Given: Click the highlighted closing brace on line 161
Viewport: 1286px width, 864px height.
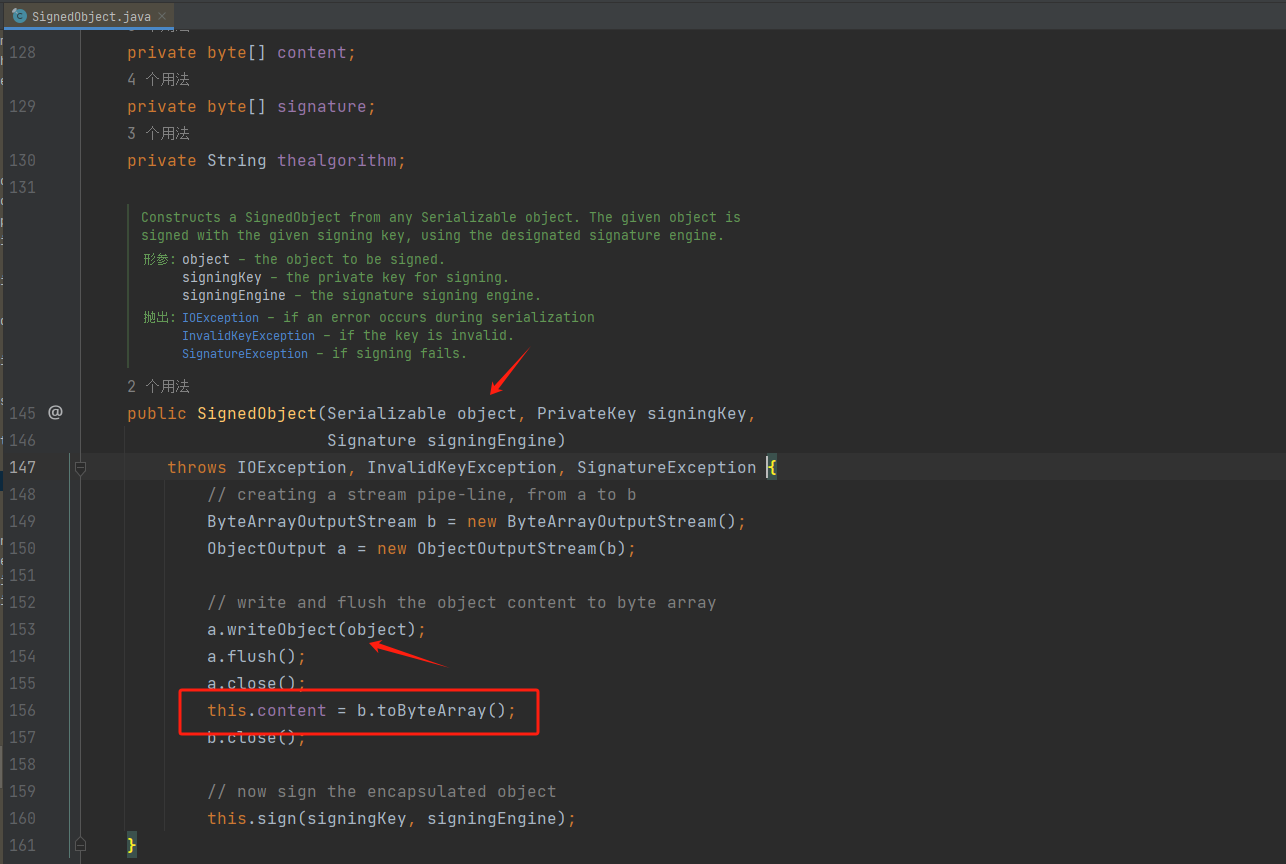Looking at the screenshot, I should click(131, 845).
